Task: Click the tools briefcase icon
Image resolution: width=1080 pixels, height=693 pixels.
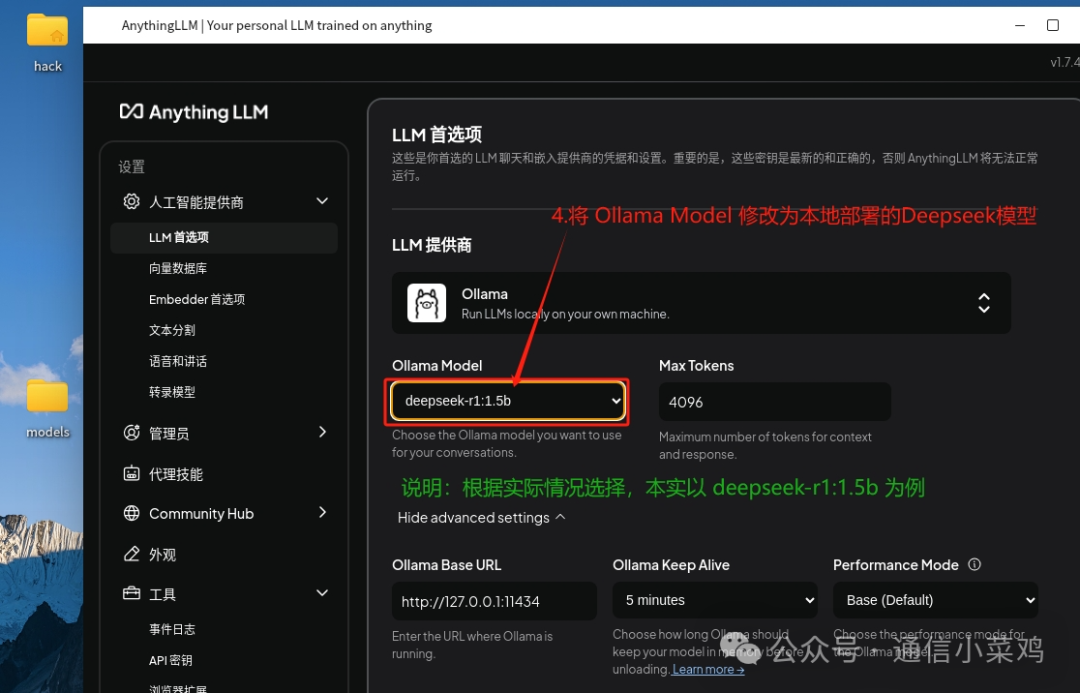Action: point(131,593)
